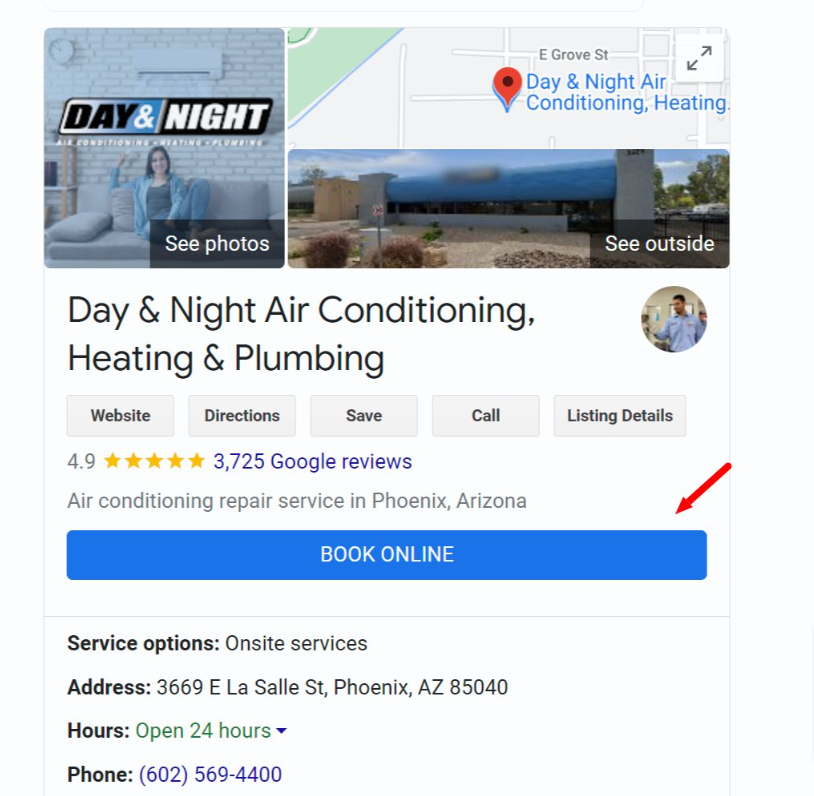
Task: Expand the Hours dropdown arrow
Action: pyautogui.click(x=282, y=731)
